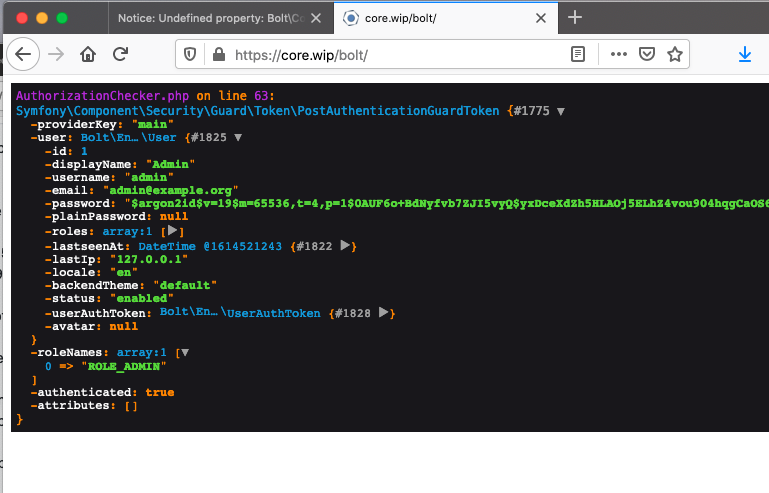Click the "on line 63:" text
This screenshot has height=493, width=769.
(x=235, y=96)
